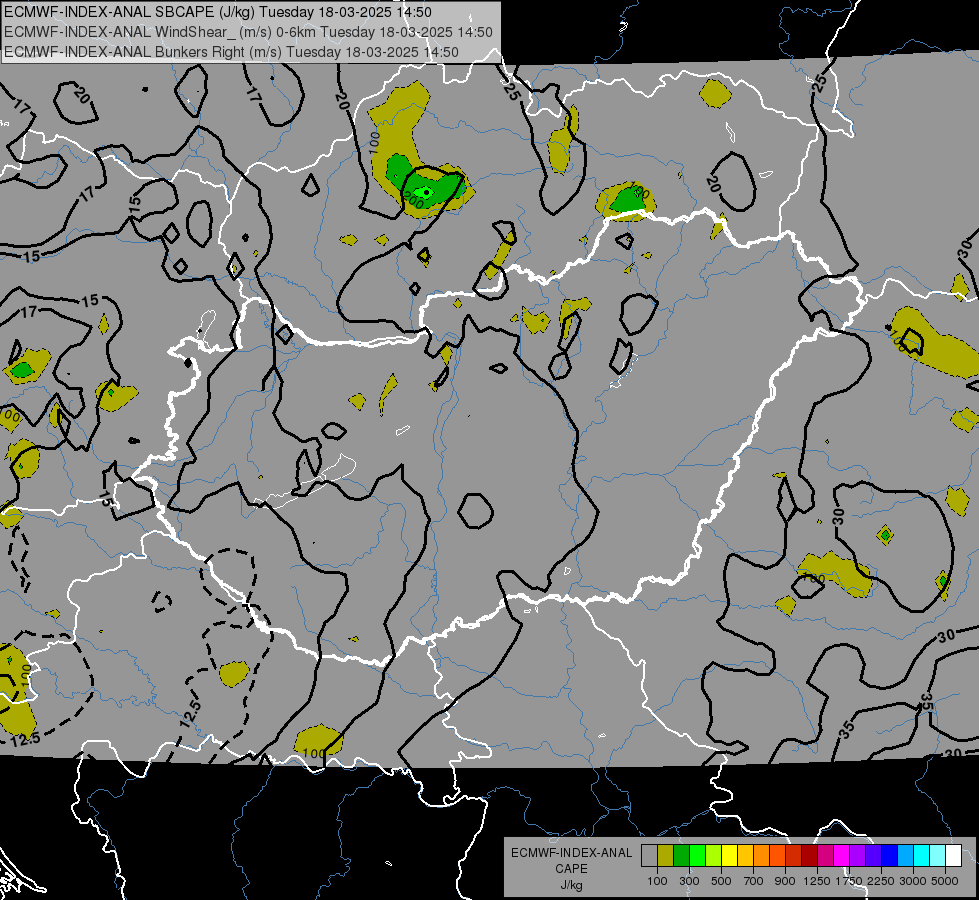979x900 pixels.
Task: Pick the dark green legend swatch
Action: pos(681,856)
